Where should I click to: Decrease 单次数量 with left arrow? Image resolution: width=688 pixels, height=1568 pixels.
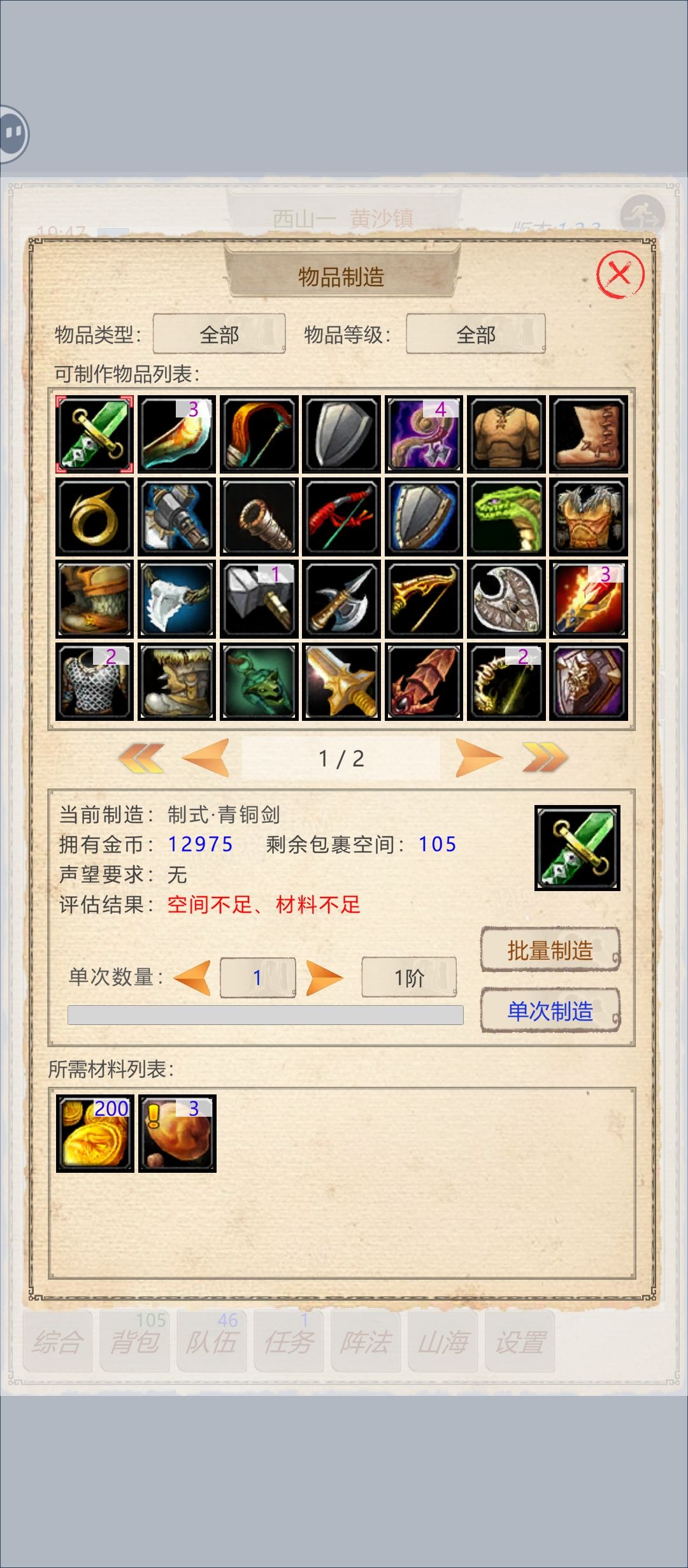click(x=192, y=978)
